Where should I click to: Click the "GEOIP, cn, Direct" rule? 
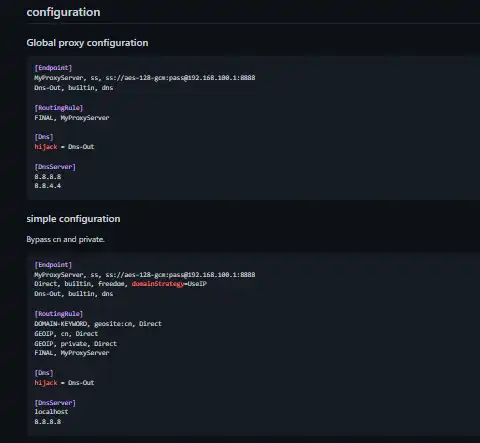66,334
